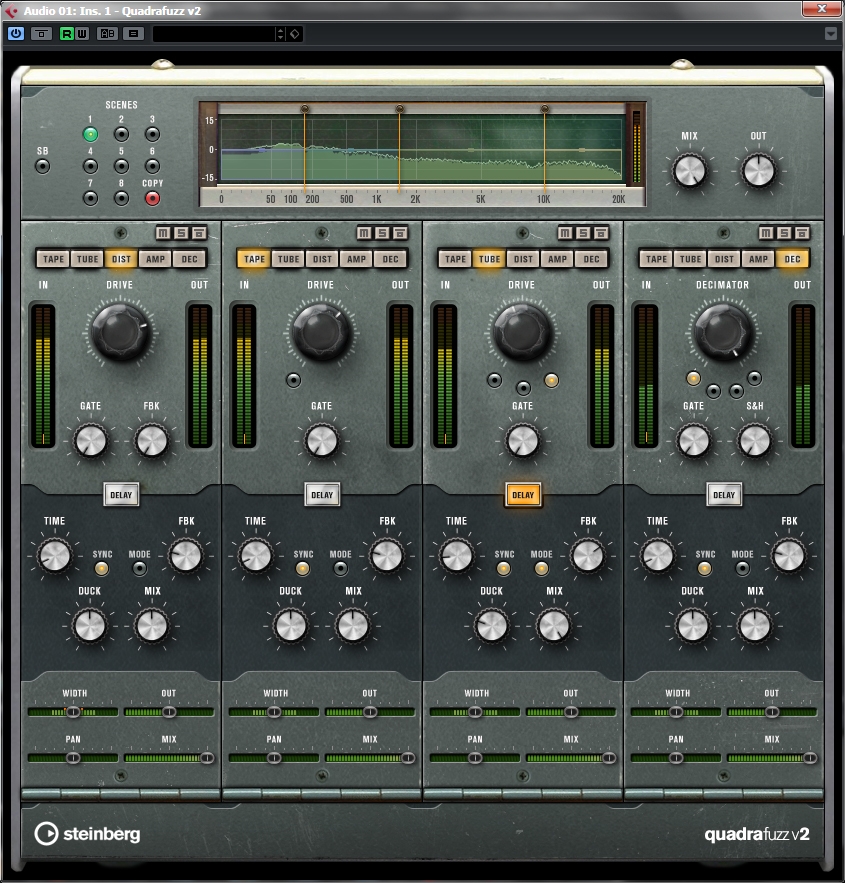845x883 pixels.
Task: Toggle Sync in band 4 delay section
Action: point(705,569)
